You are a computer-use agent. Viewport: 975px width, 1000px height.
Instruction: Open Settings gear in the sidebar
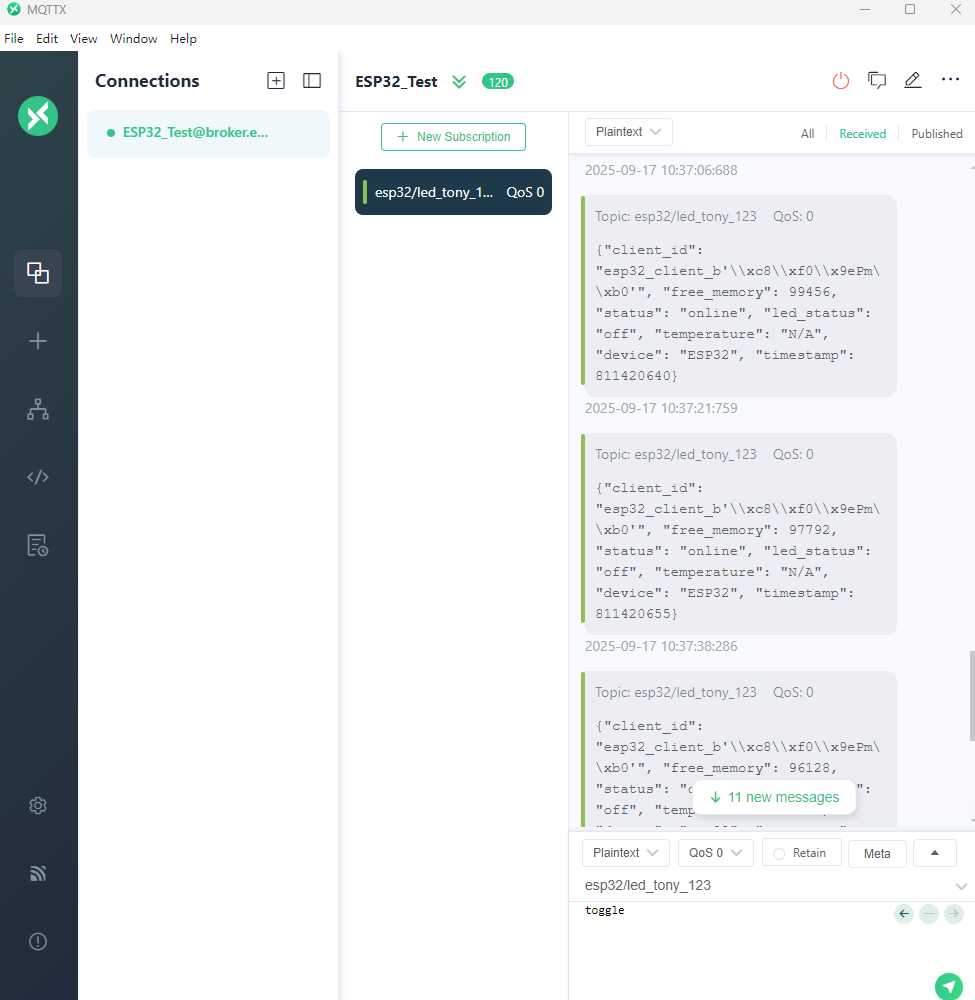[x=38, y=805]
